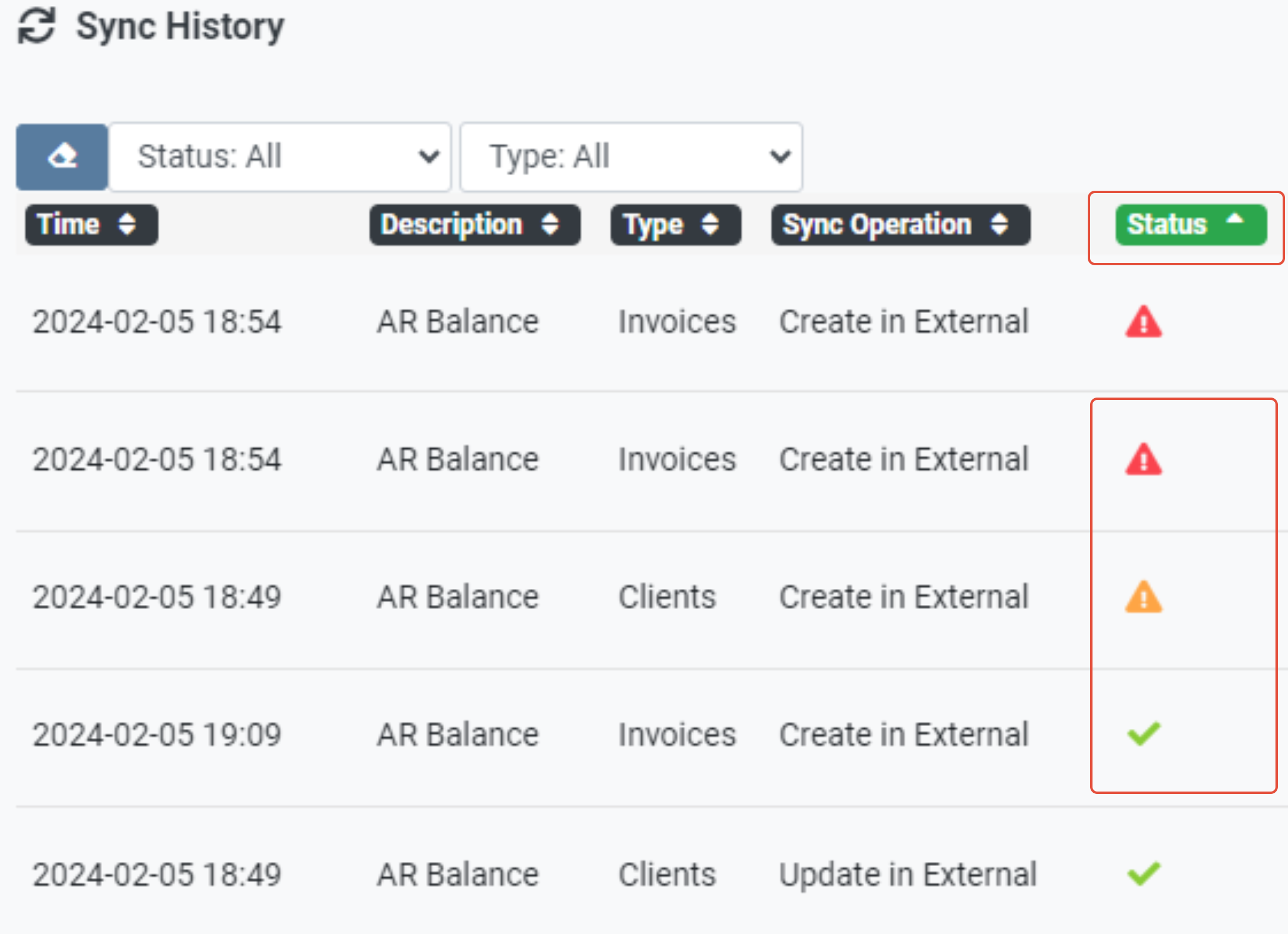This screenshot has height=934, width=1288.
Task: Click the orange warning status icon
Action: (x=1143, y=597)
